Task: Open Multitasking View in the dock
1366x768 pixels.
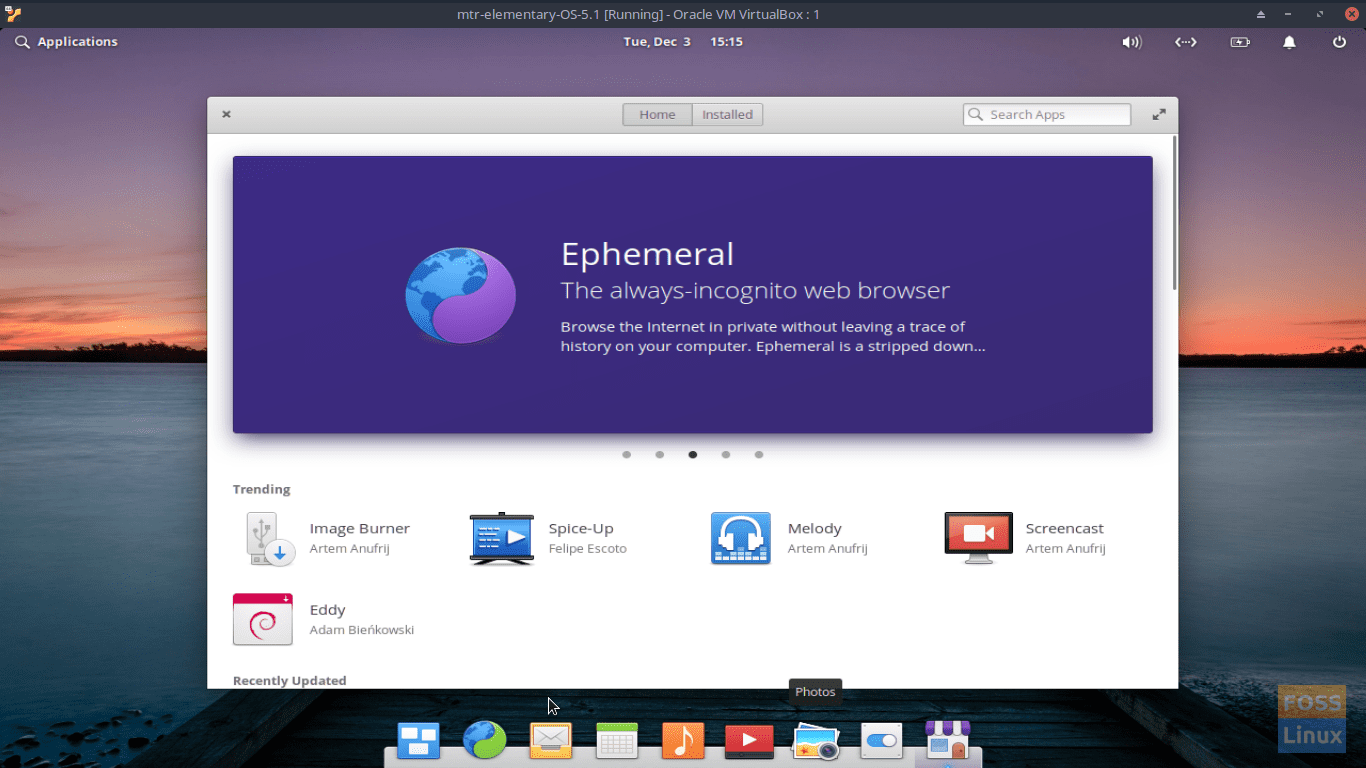Action: (x=418, y=741)
